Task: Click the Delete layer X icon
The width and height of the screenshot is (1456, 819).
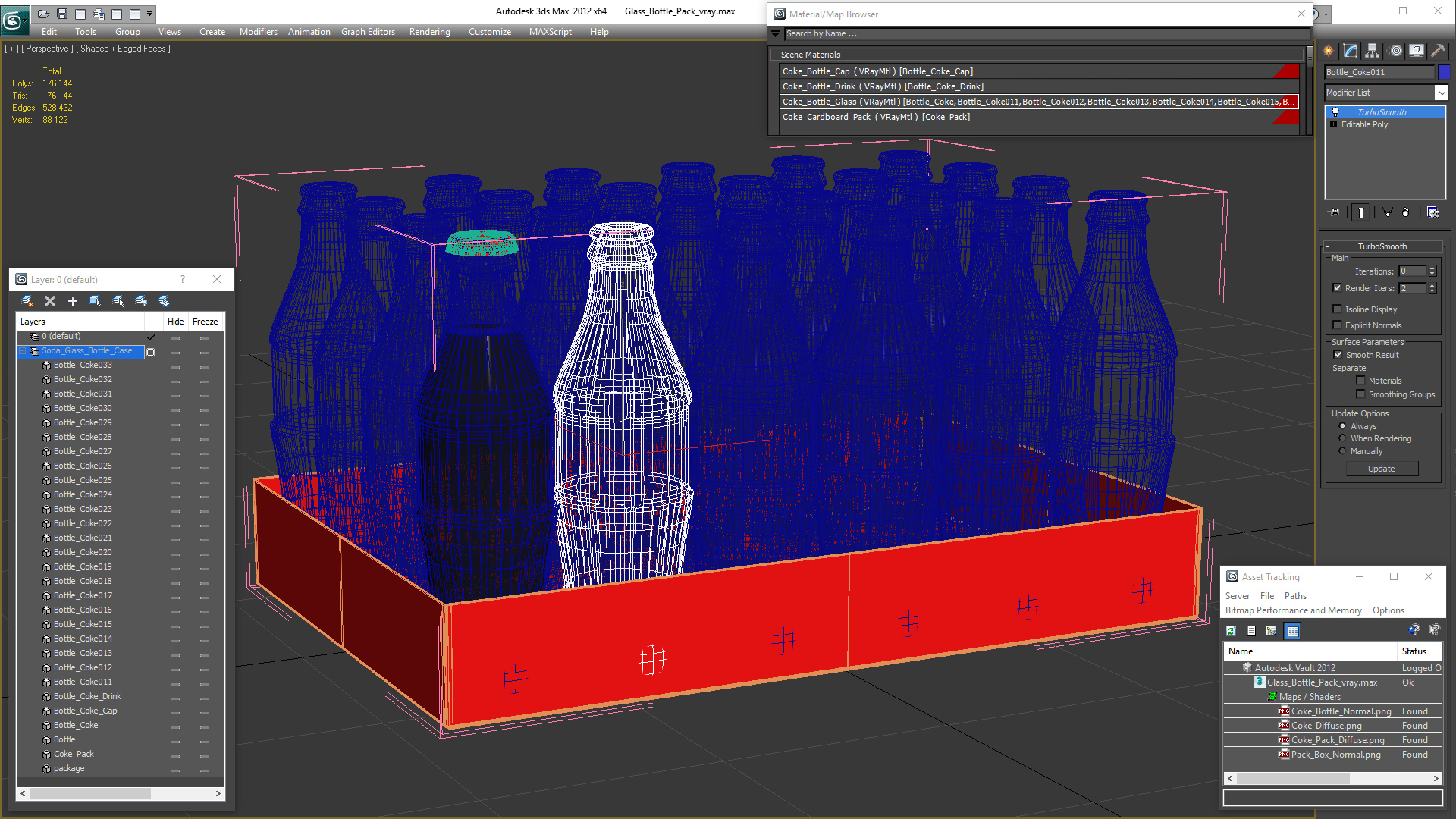Action: pyautogui.click(x=50, y=301)
